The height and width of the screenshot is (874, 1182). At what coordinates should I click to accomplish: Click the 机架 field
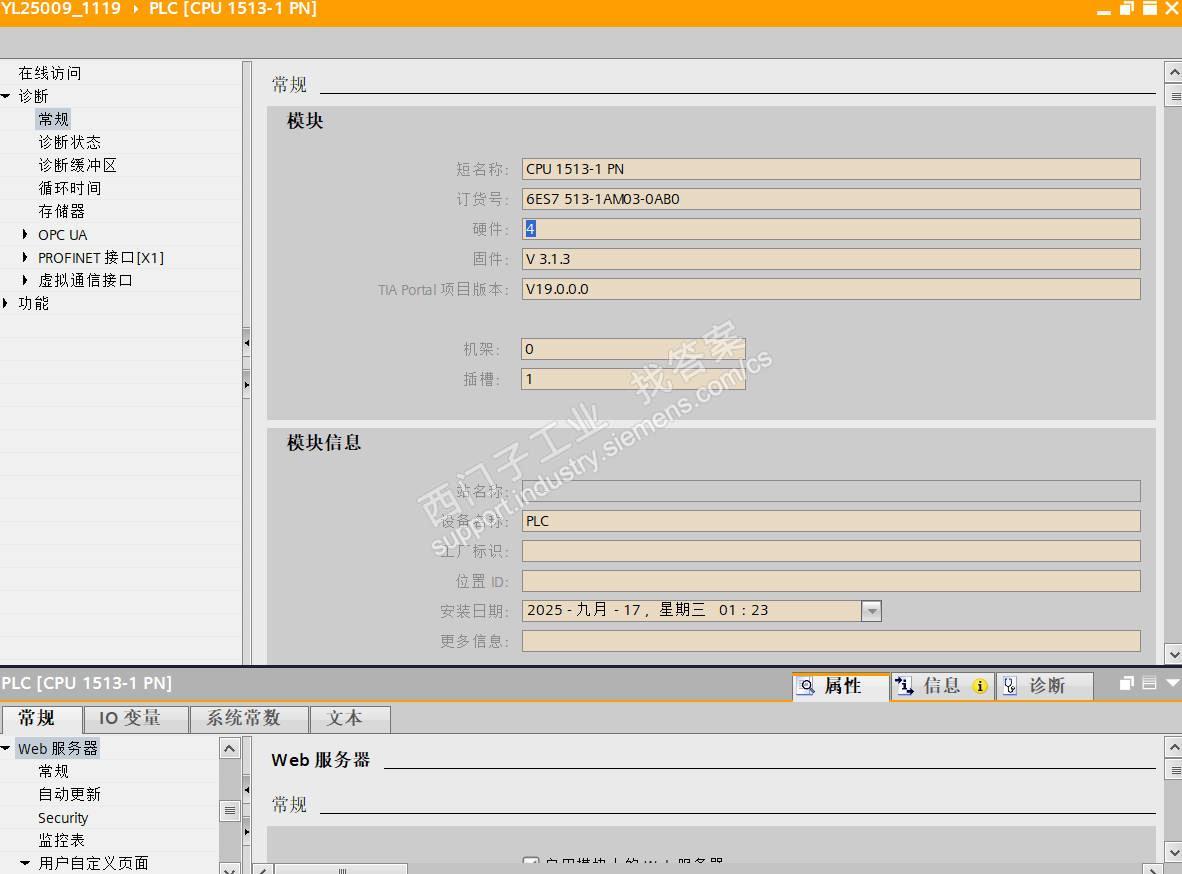[x=633, y=349]
